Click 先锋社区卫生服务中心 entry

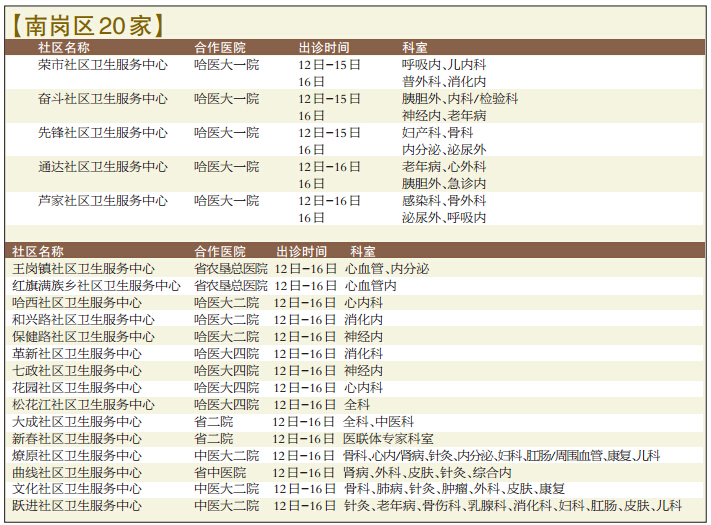click(103, 133)
